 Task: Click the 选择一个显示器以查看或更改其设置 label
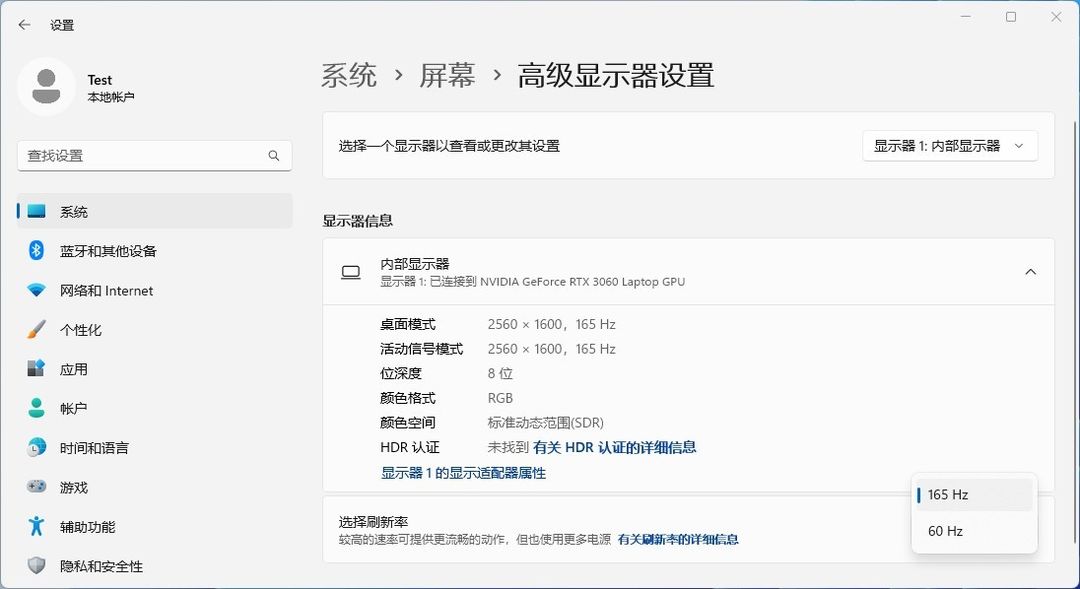[449, 146]
